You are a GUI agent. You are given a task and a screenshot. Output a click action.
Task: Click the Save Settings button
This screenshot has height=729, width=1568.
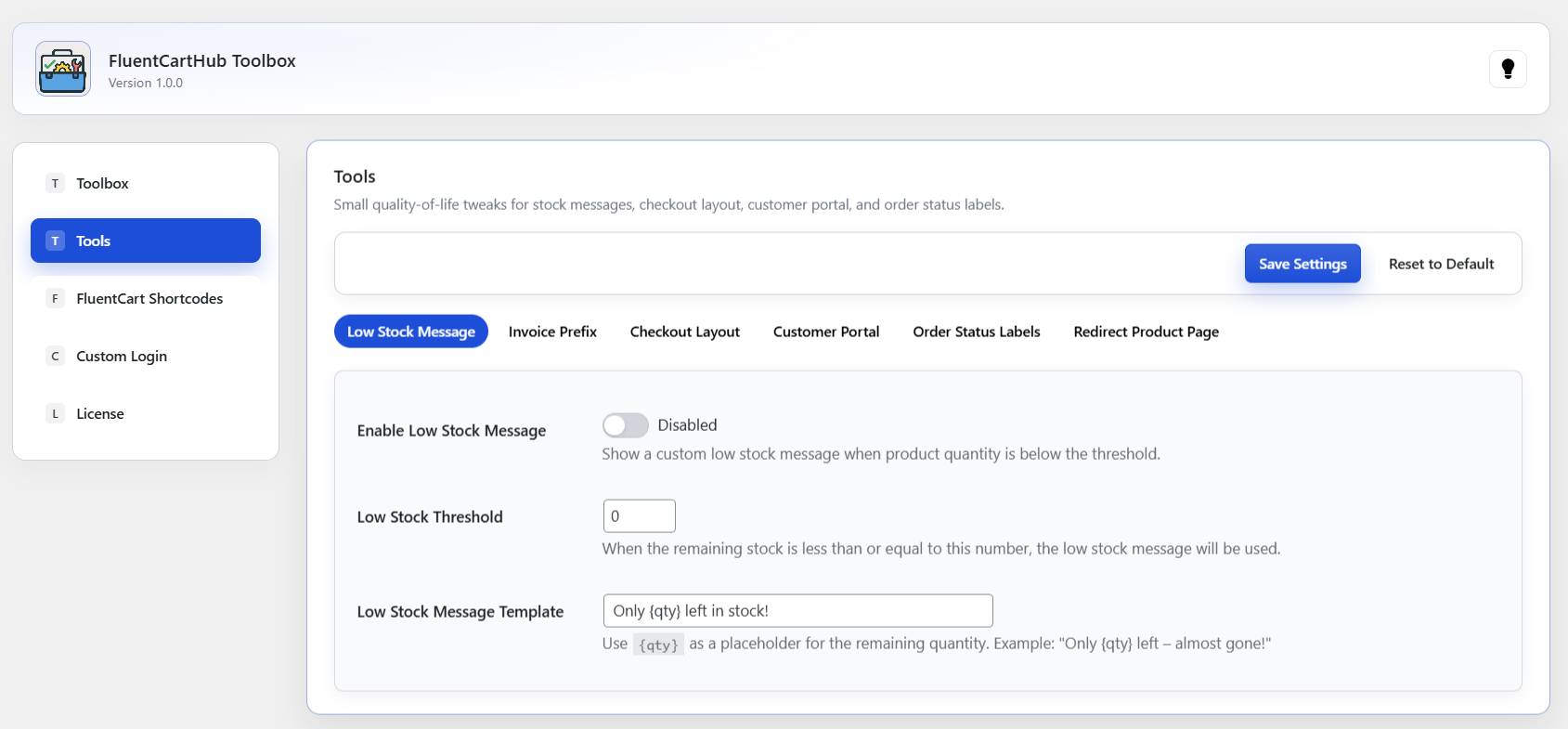[x=1302, y=264]
